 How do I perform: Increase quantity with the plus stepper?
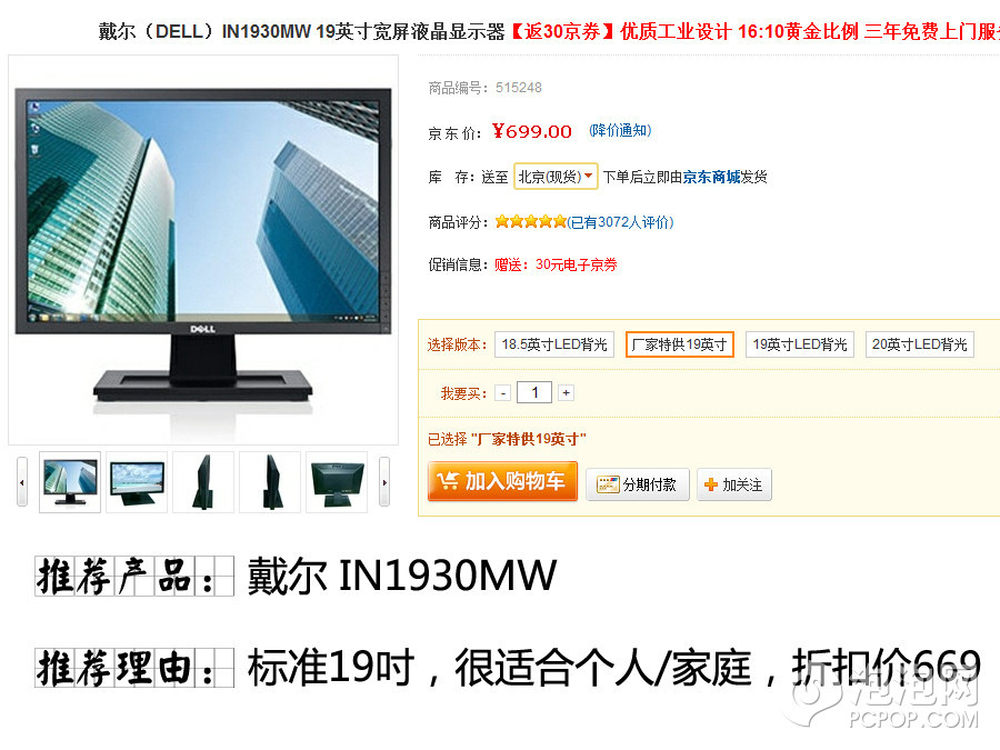coord(566,393)
